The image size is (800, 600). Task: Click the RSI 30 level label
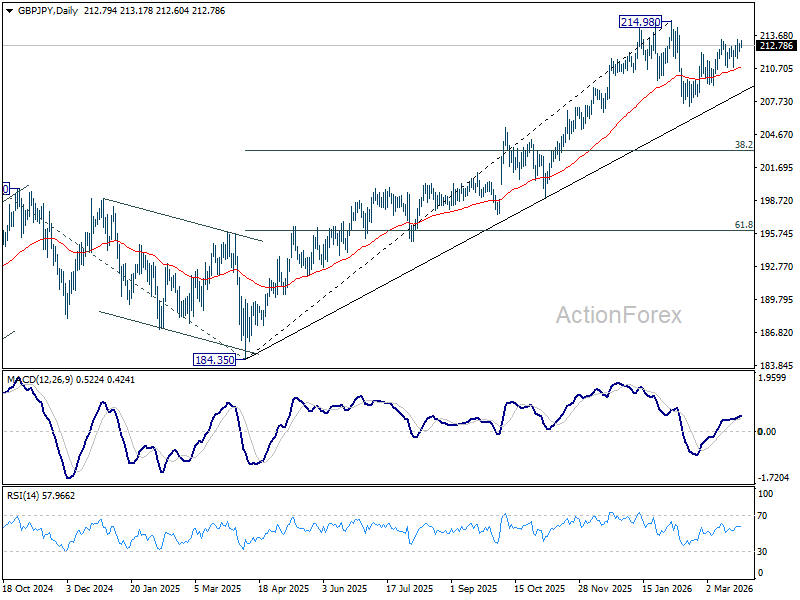[762, 552]
